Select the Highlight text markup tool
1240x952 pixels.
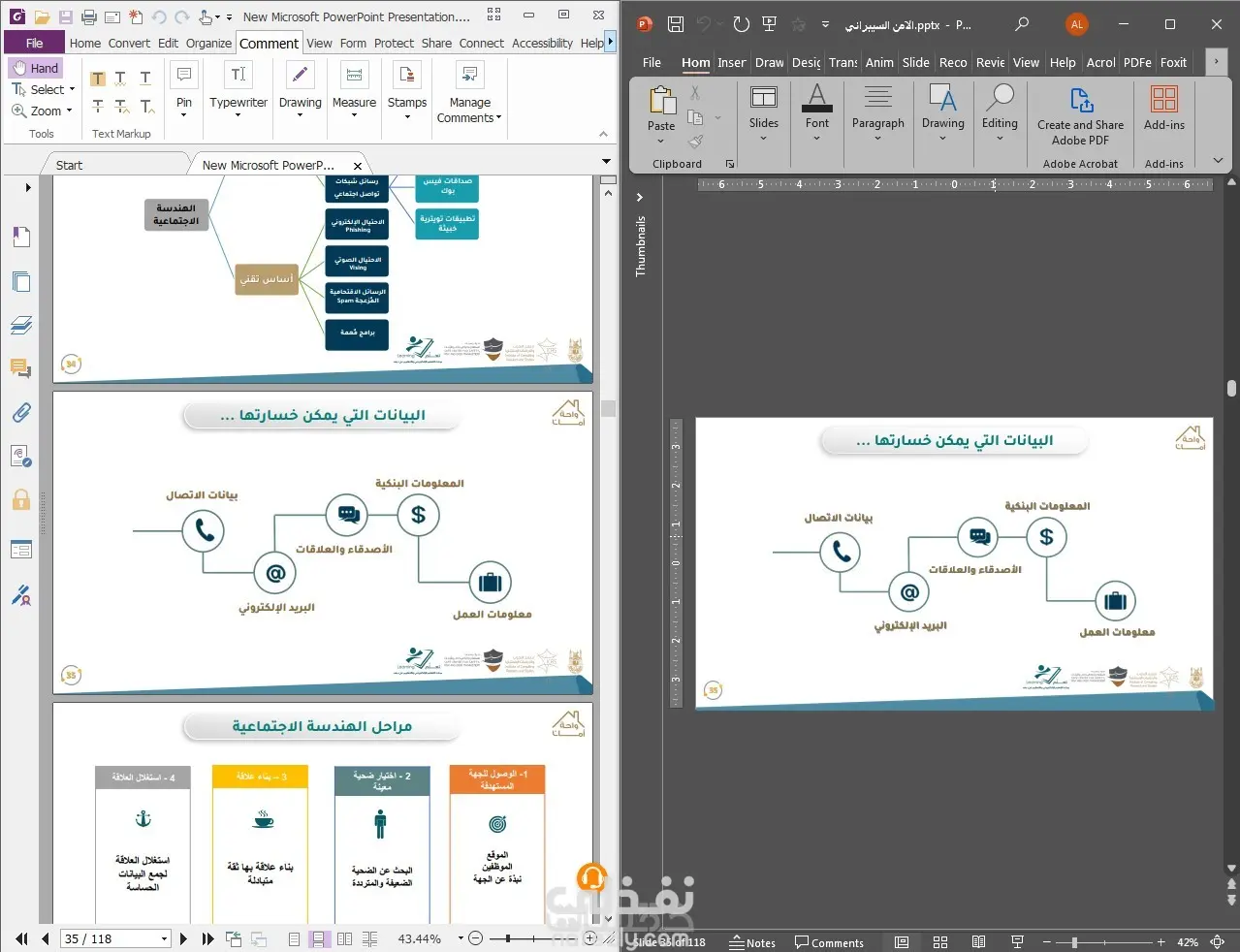(x=98, y=78)
